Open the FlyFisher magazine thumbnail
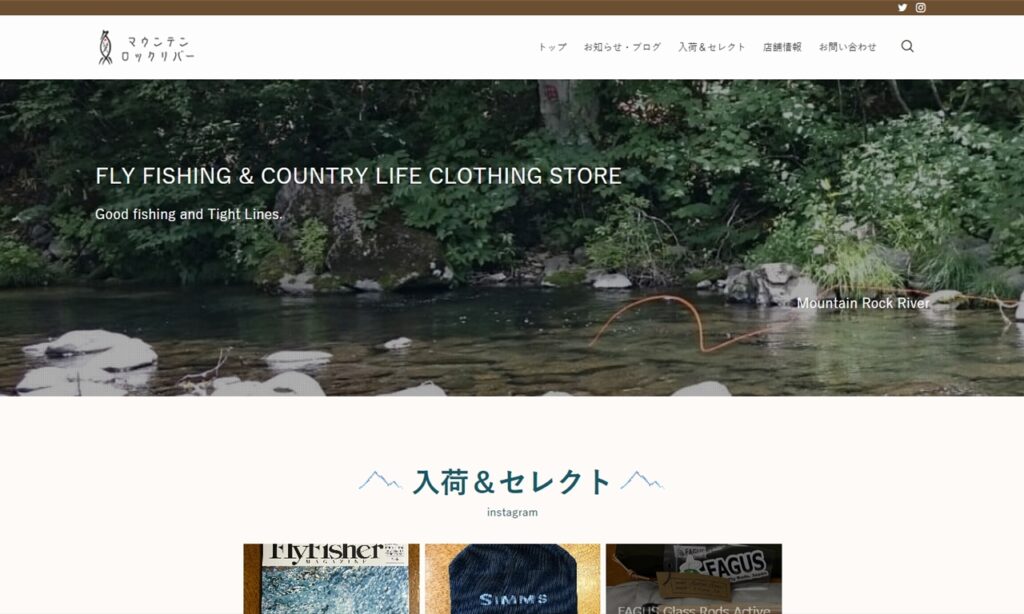The width and height of the screenshot is (1024, 614). point(331,579)
